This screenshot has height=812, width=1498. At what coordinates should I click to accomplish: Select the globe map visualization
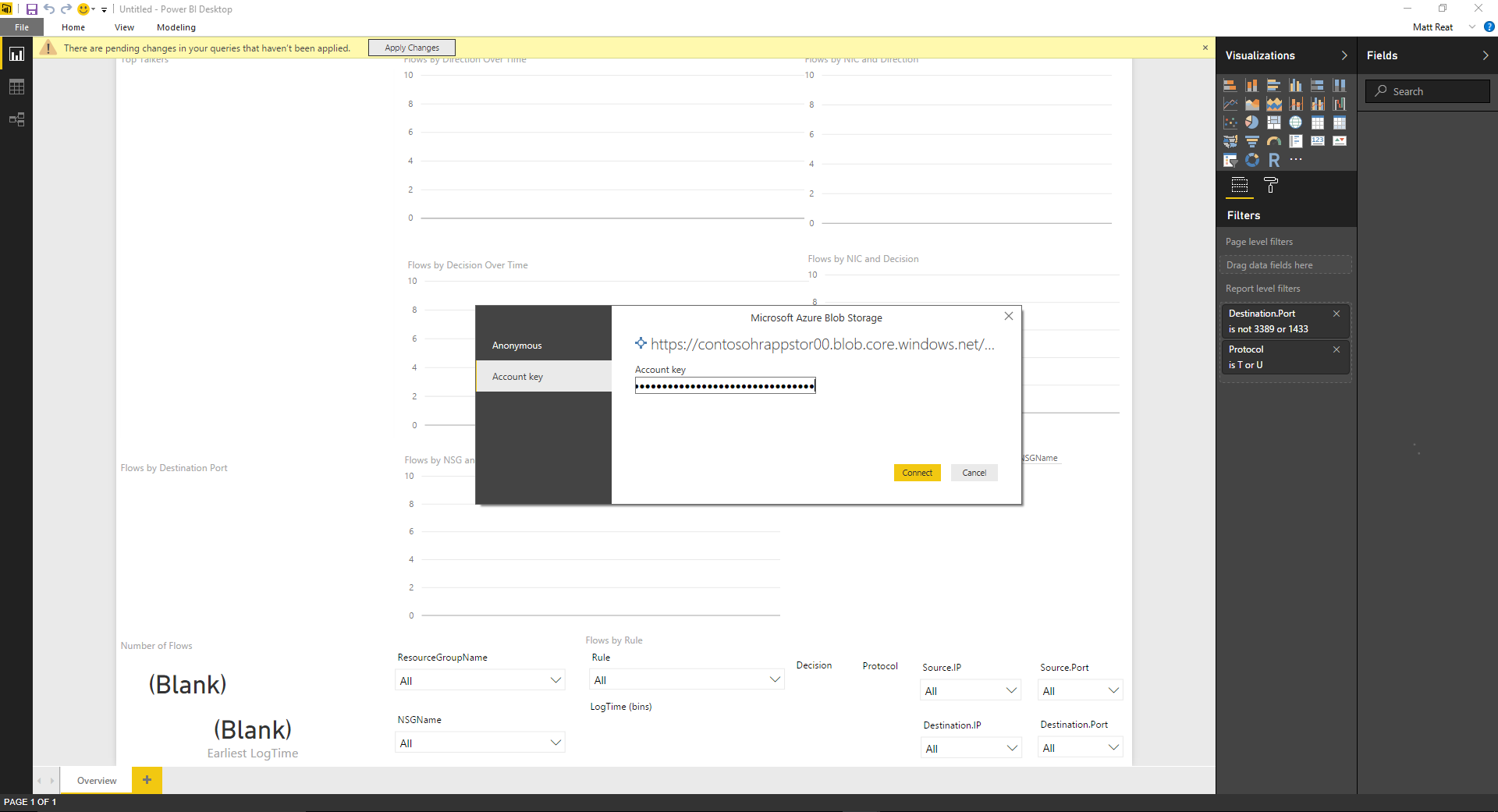click(1296, 122)
